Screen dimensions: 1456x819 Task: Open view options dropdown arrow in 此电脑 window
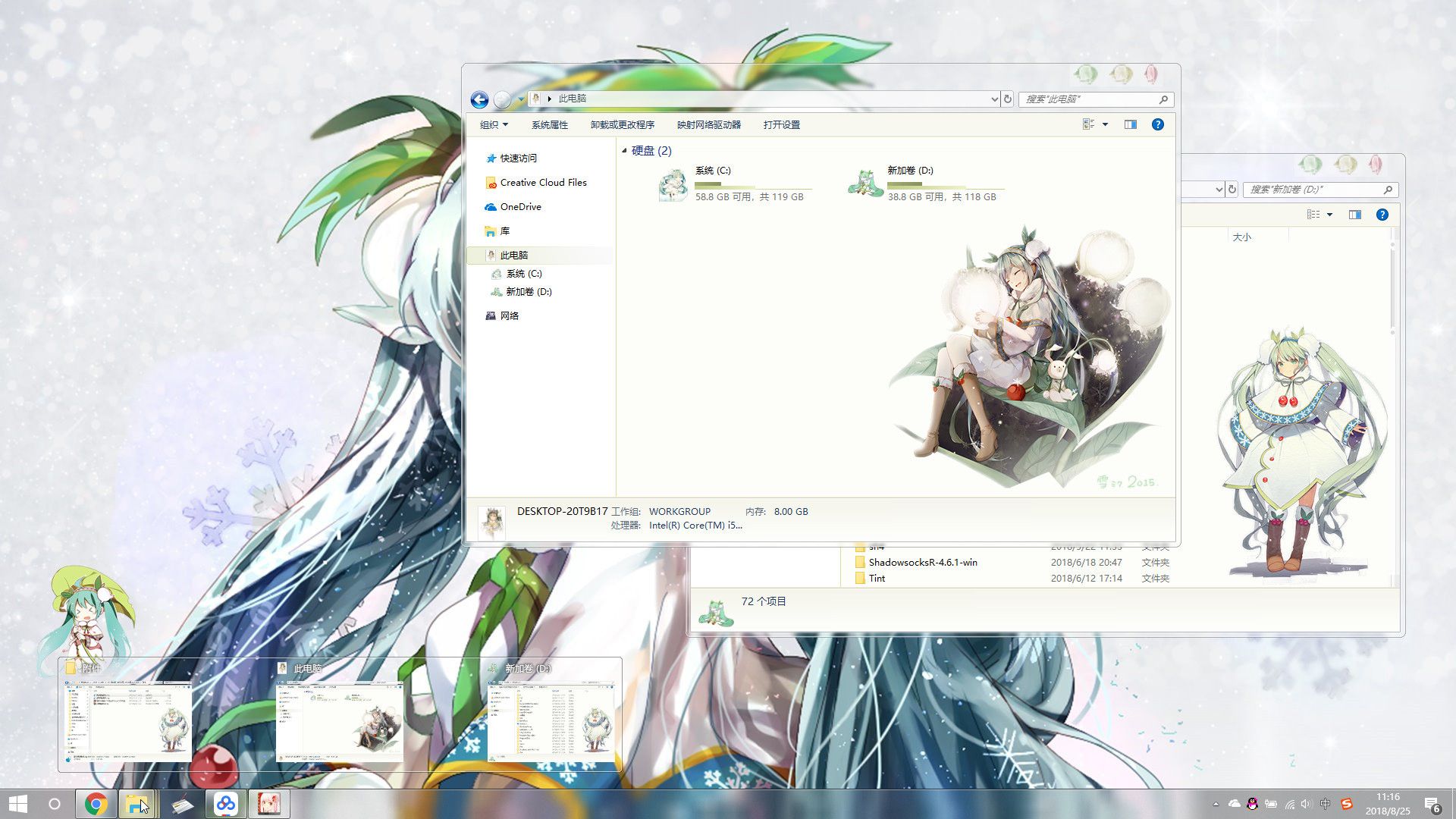click(1105, 124)
